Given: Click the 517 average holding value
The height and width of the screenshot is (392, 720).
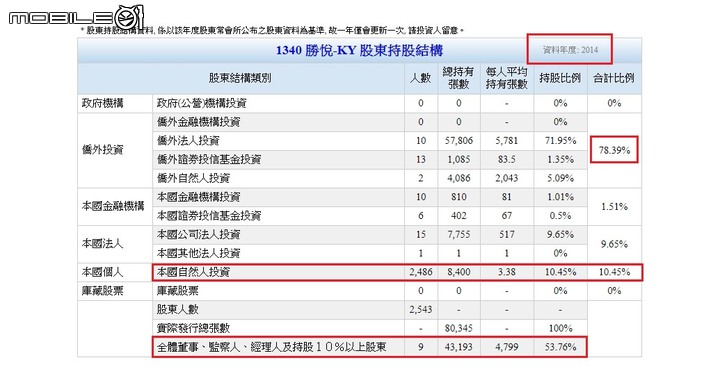Looking at the screenshot, I should [506, 235].
